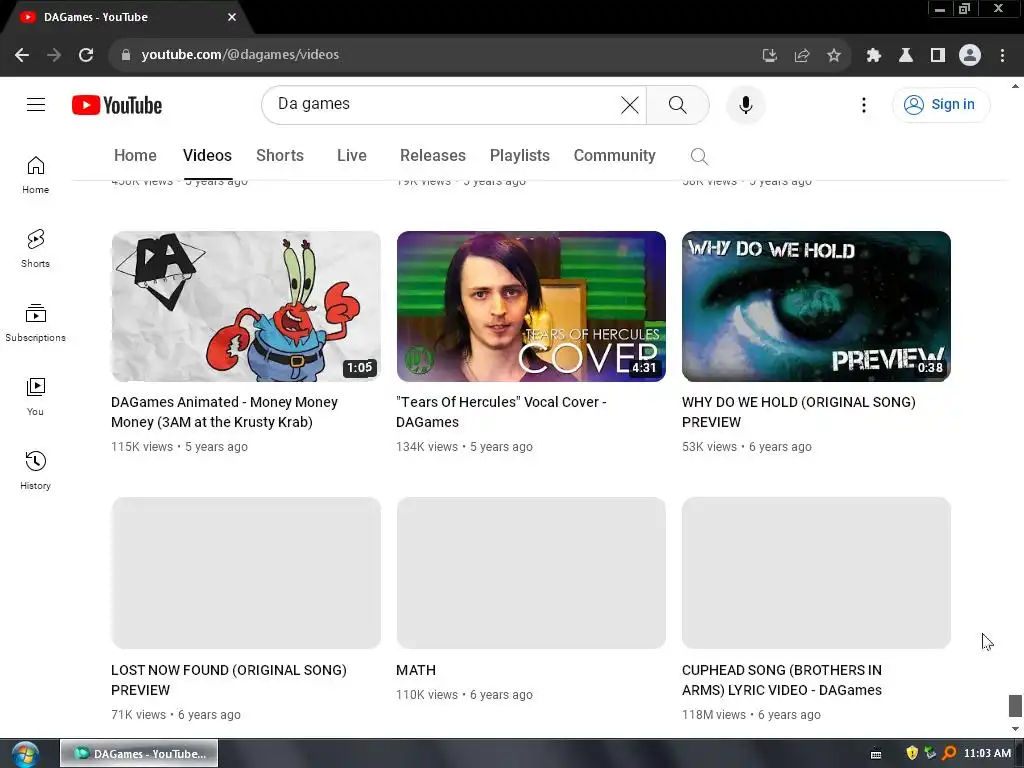Switch to the Live tab
This screenshot has width=1024, height=768.
[x=351, y=155]
